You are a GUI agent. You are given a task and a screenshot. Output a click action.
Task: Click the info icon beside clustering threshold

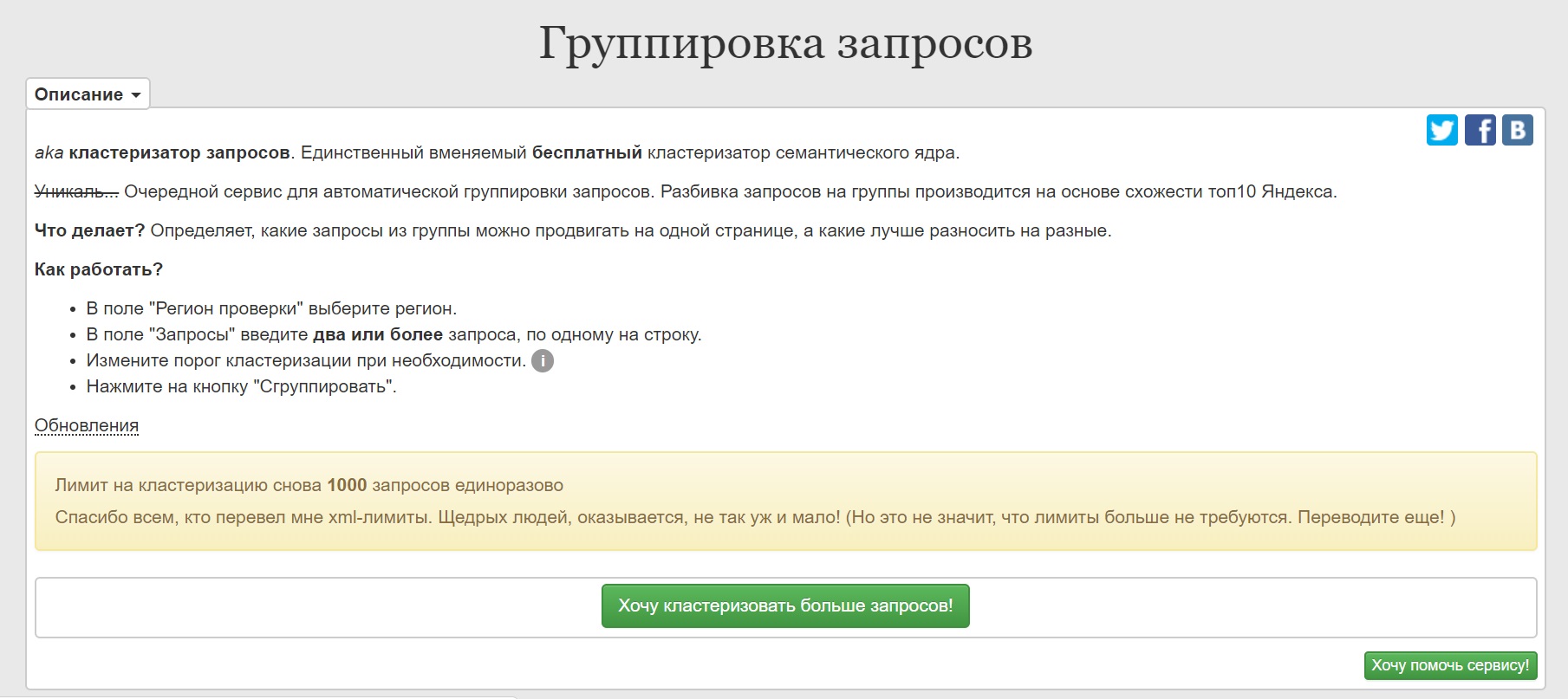coord(543,361)
